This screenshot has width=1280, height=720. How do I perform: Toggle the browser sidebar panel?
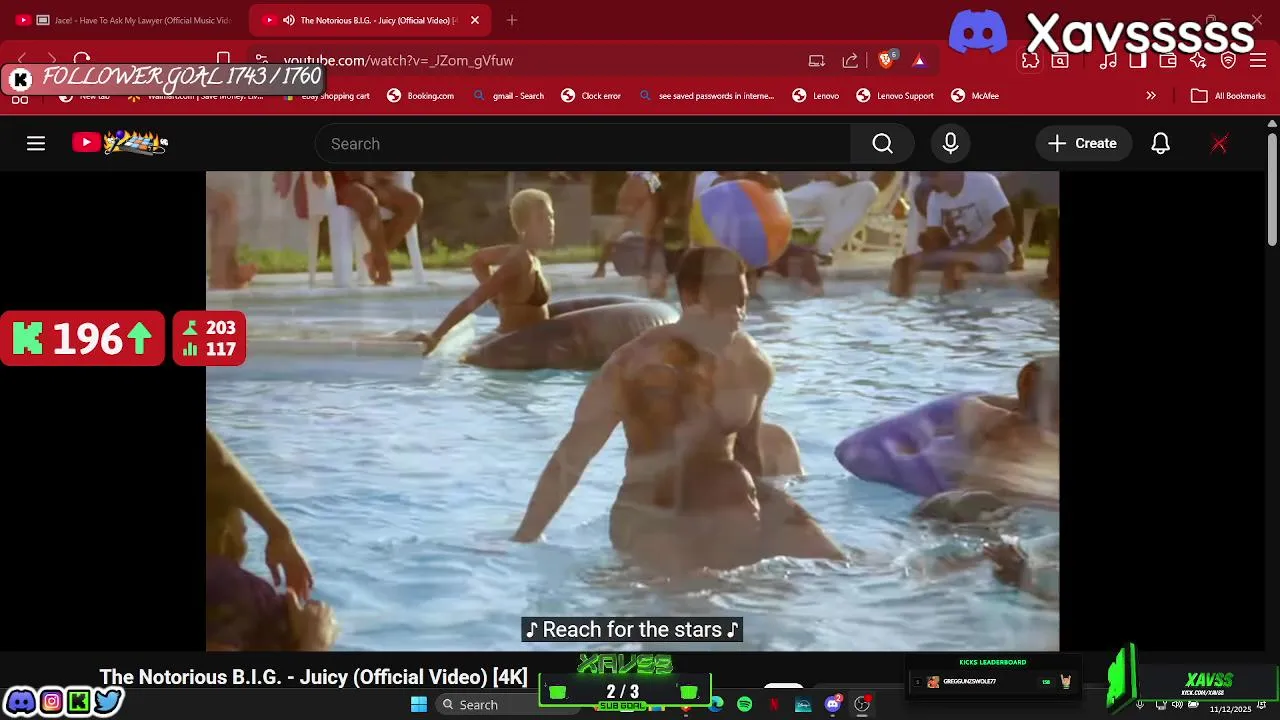click(1138, 60)
